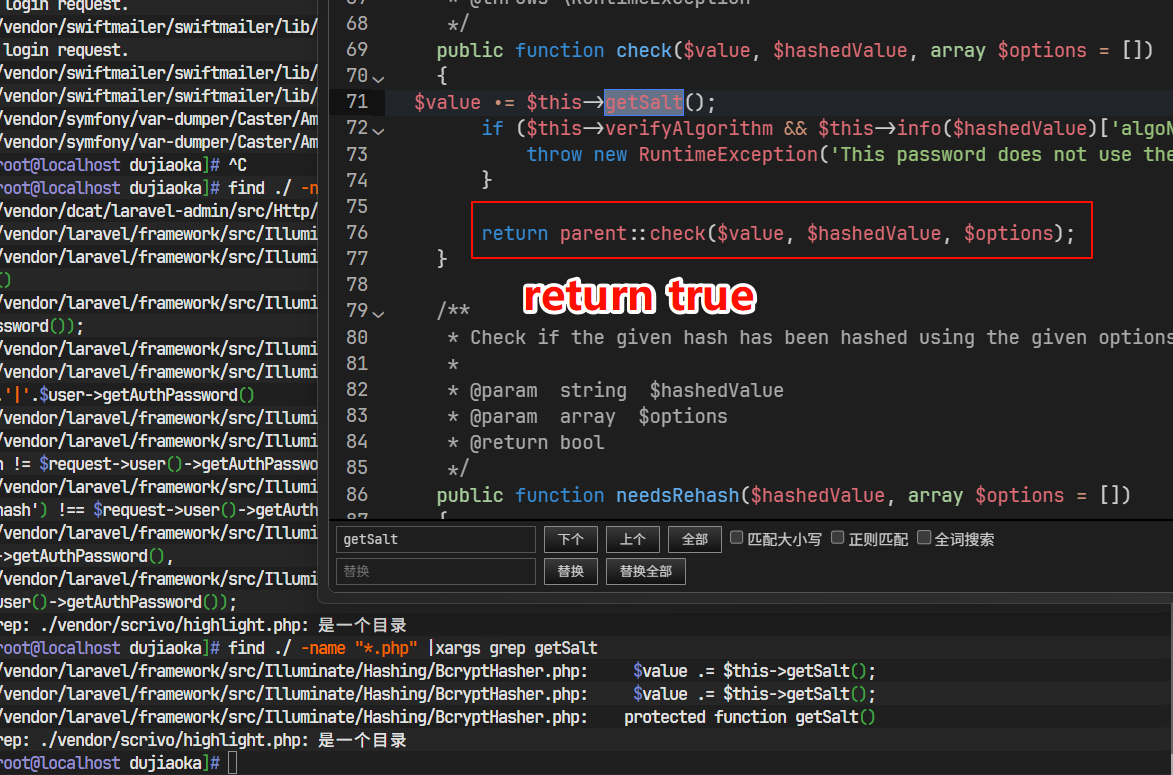Image resolution: width=1173 pixels, height=775 pixels.
Task: Click line number 76 in the gutter
Action: tap(357, 233)
